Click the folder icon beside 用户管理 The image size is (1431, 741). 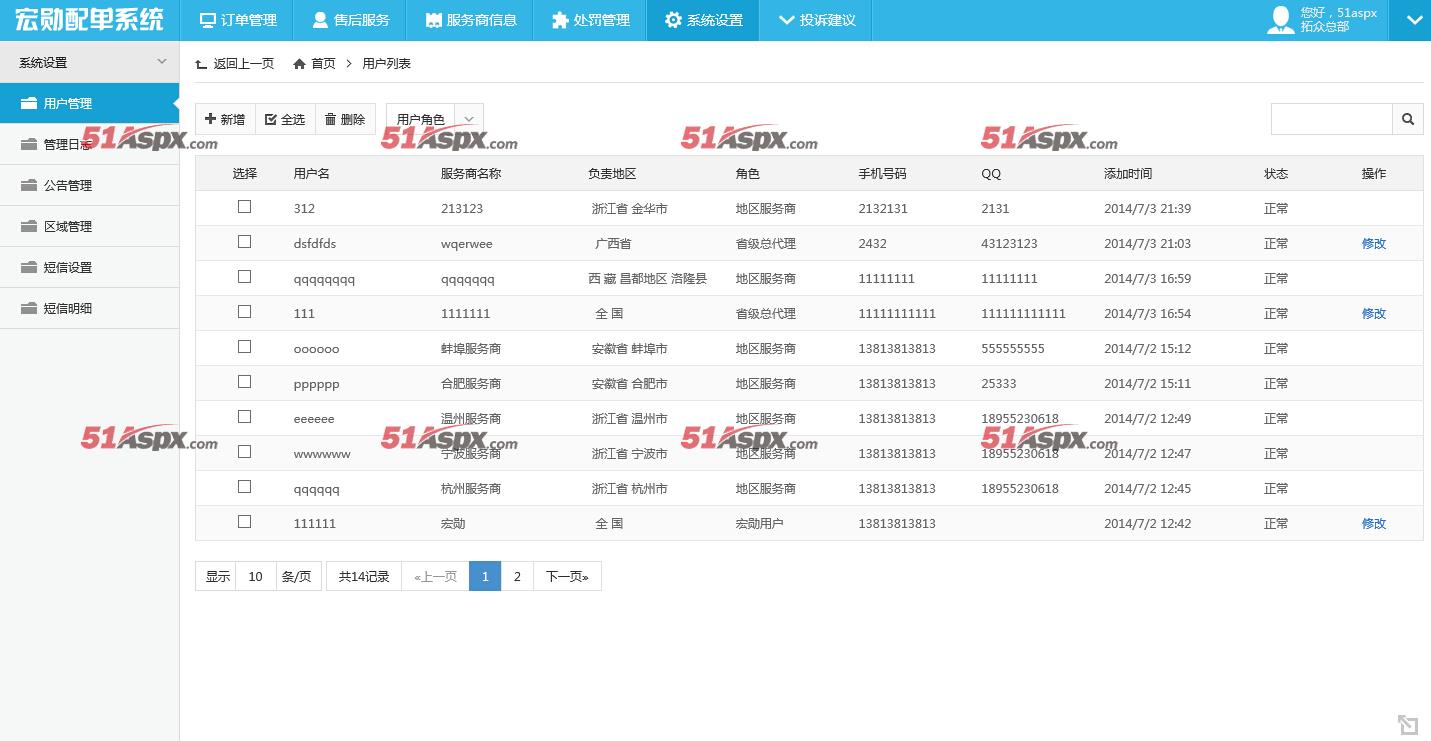(x=28, y=103)
